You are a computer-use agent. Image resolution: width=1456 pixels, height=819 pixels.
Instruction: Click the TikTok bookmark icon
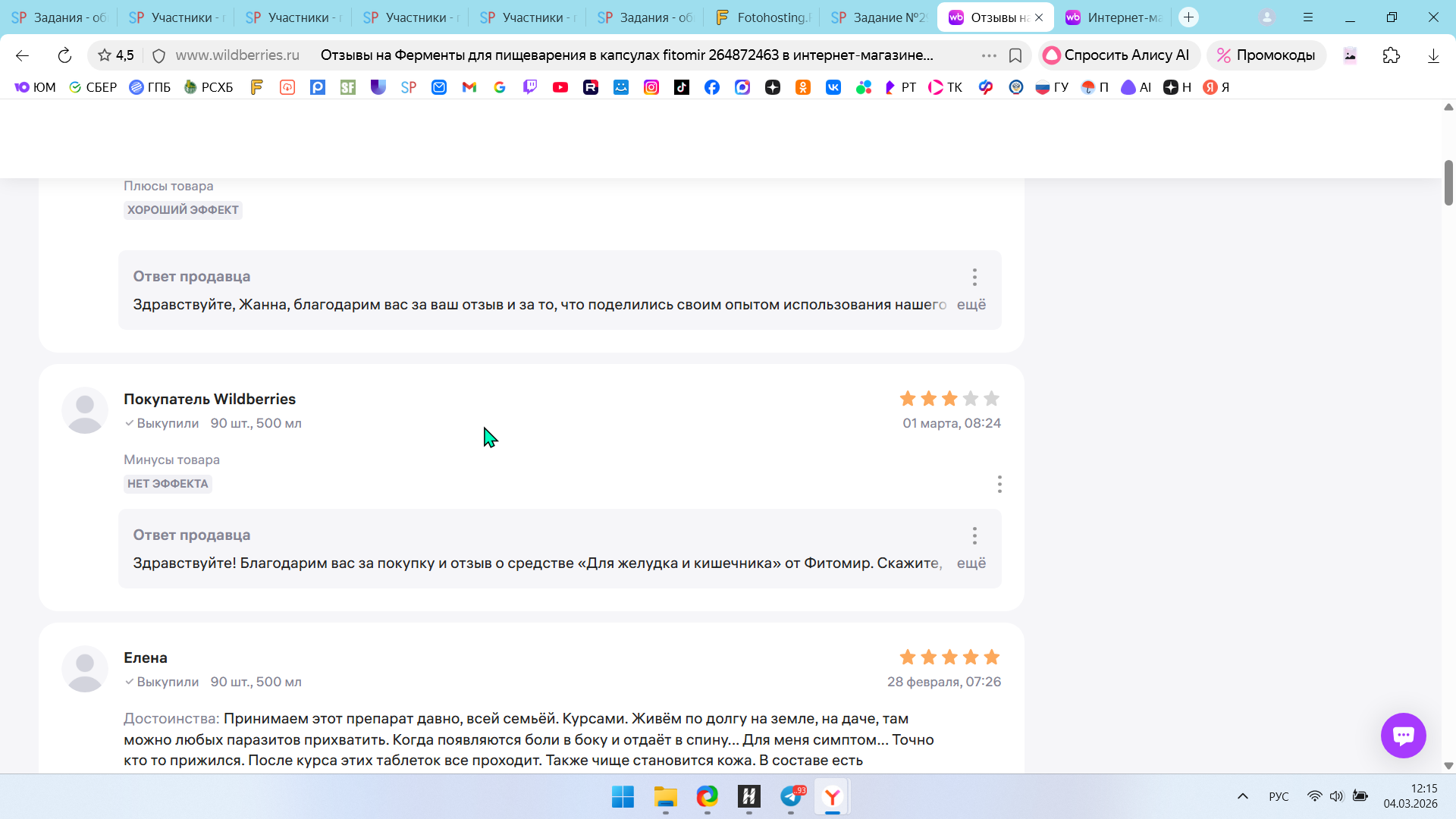tap(682, 87)
